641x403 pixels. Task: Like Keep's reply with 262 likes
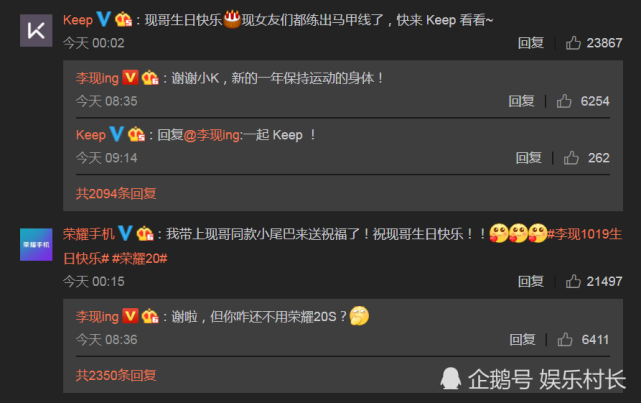point(571,158)
